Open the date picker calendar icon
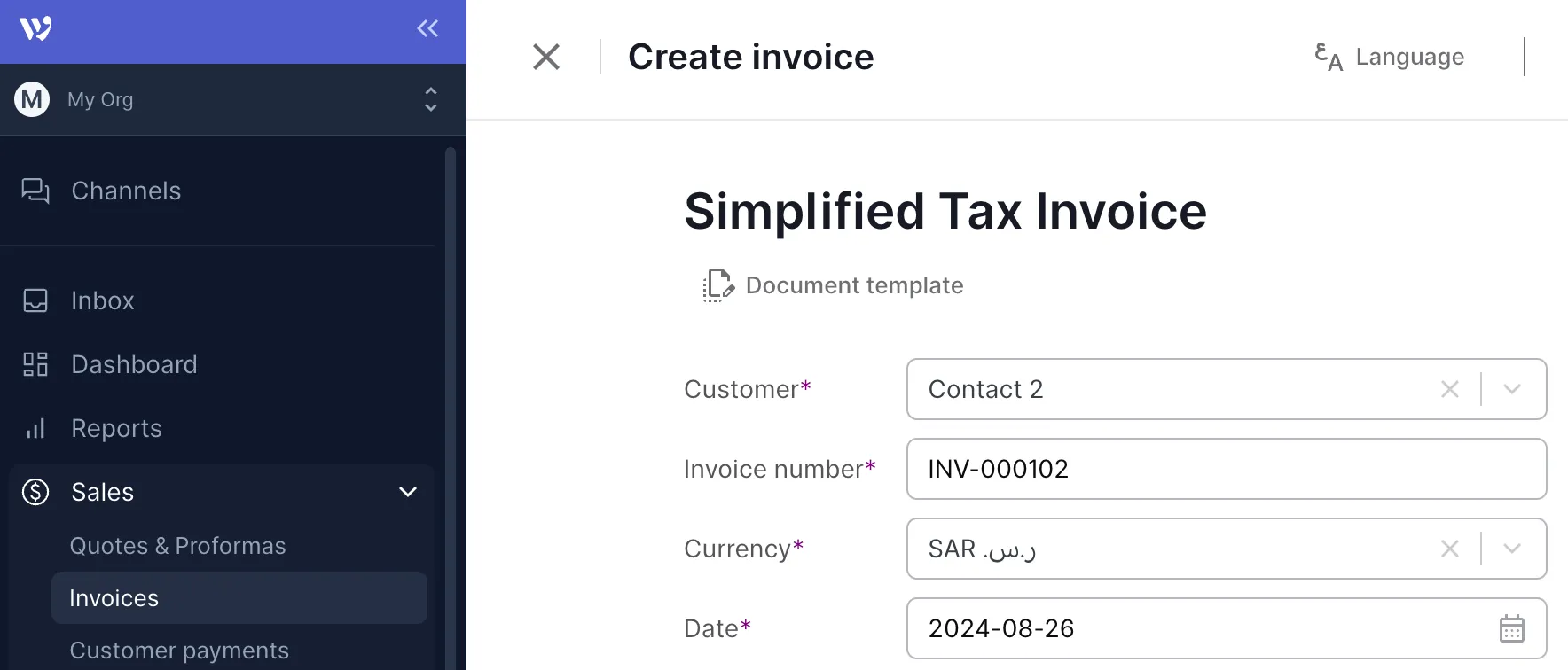 1511,628
